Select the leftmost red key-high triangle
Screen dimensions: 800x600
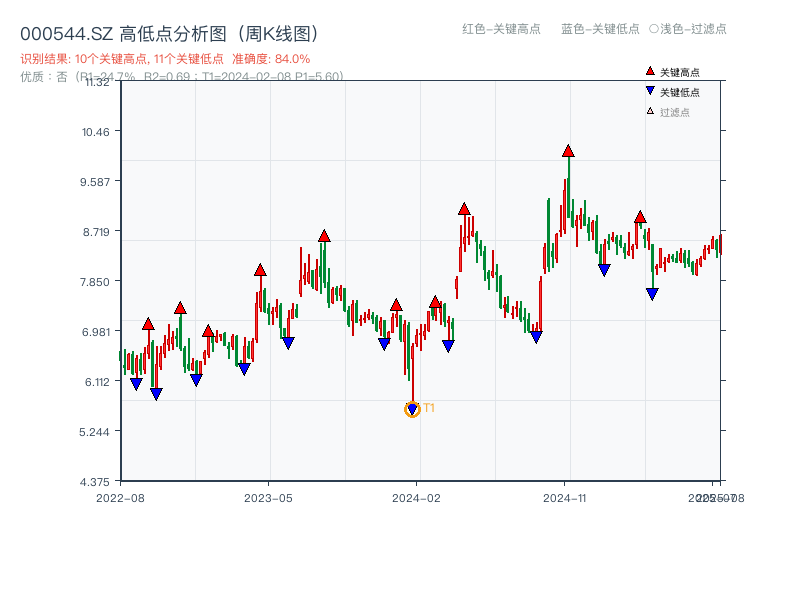[148, 324]
